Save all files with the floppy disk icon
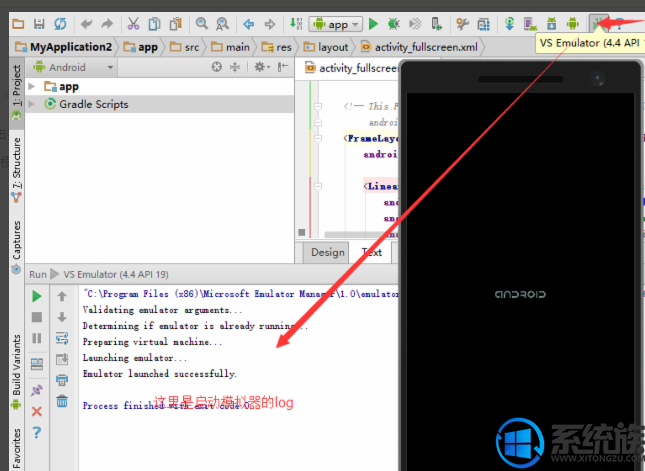Screen dimensions: 645x471 39,24
